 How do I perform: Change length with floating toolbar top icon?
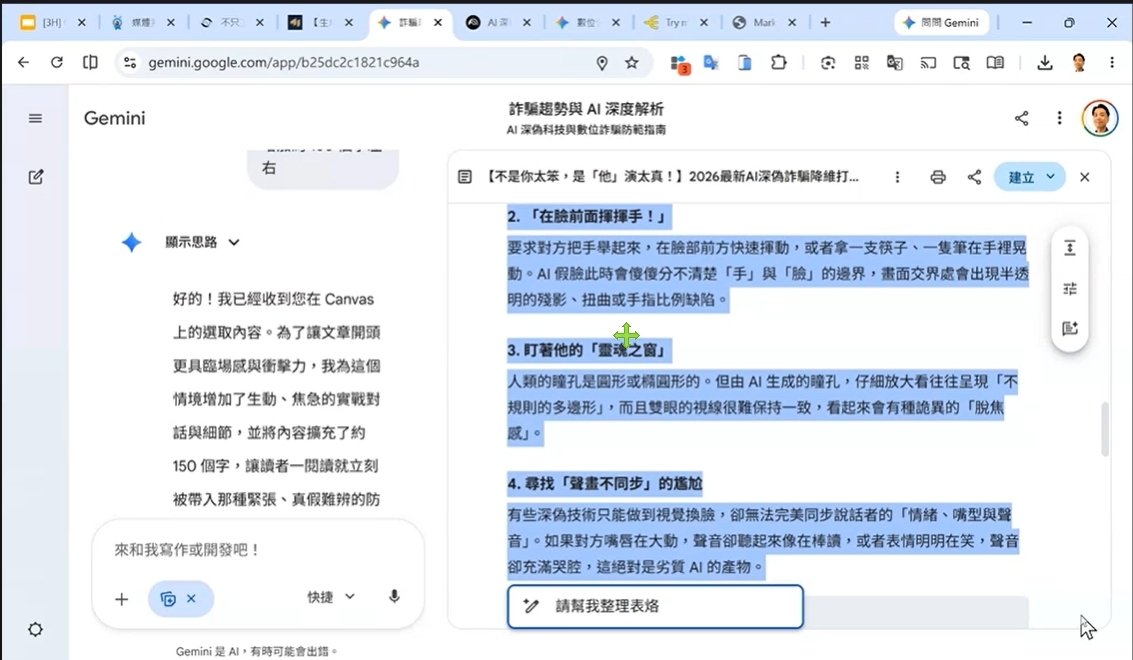pos(1069,249)
